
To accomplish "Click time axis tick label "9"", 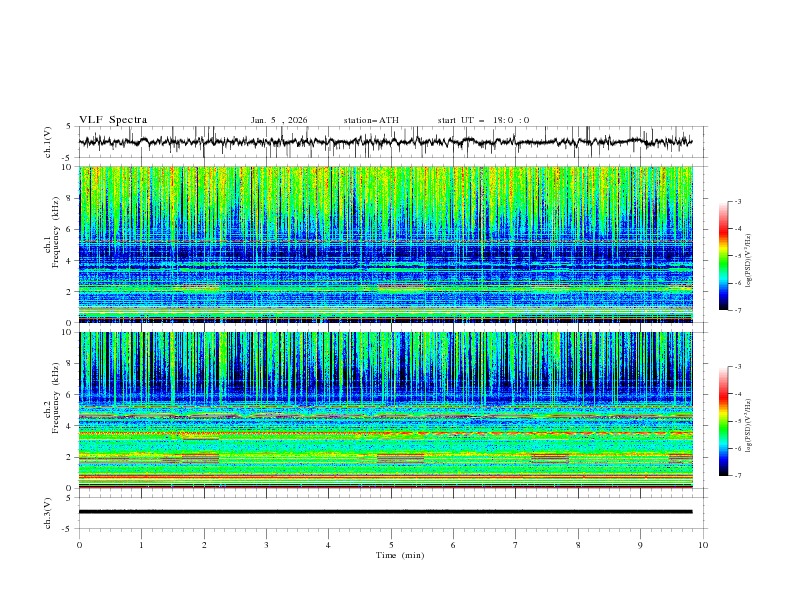I will (640, 545).
